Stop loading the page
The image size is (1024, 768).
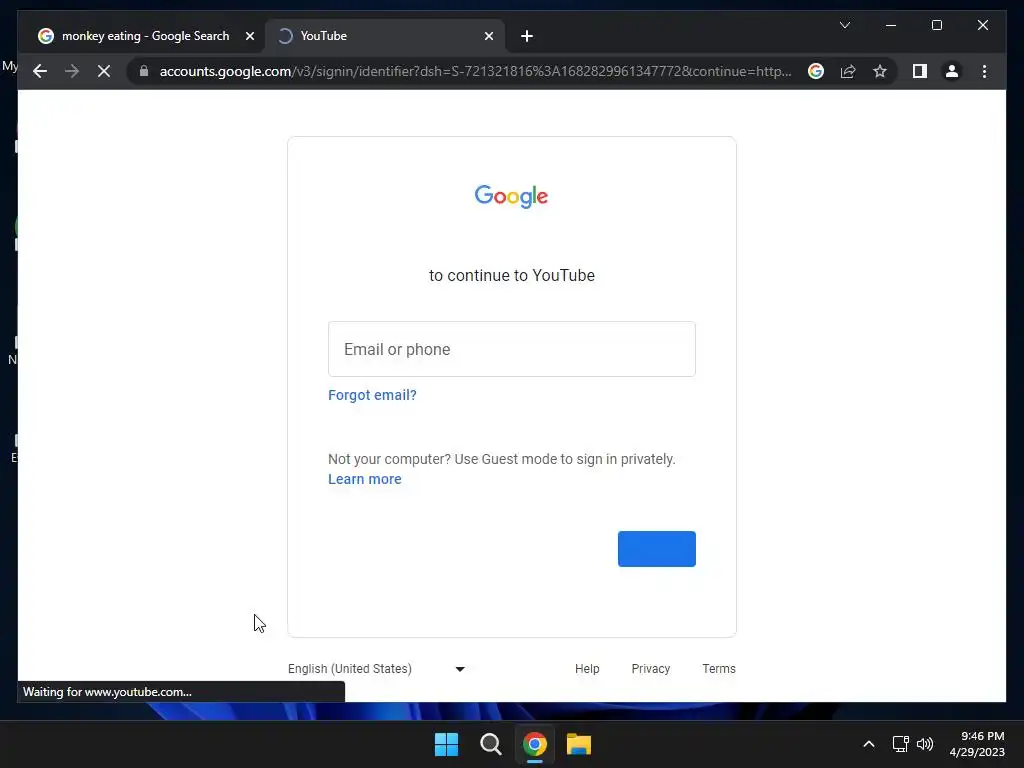(104, 71)
